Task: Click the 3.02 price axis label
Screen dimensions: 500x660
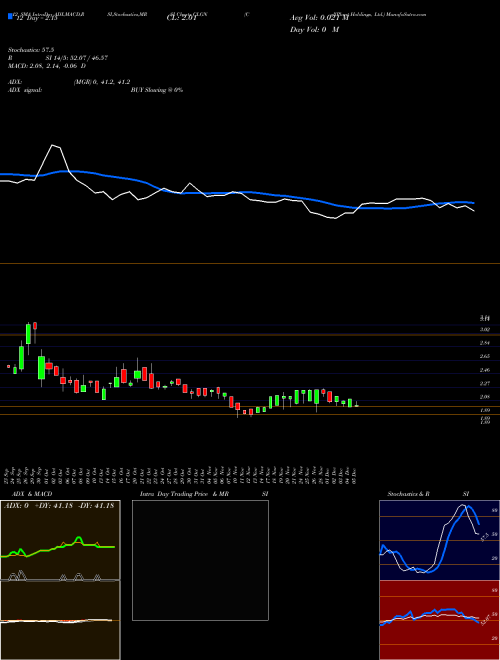Action: pyautogui.click(x=485, y=329)
